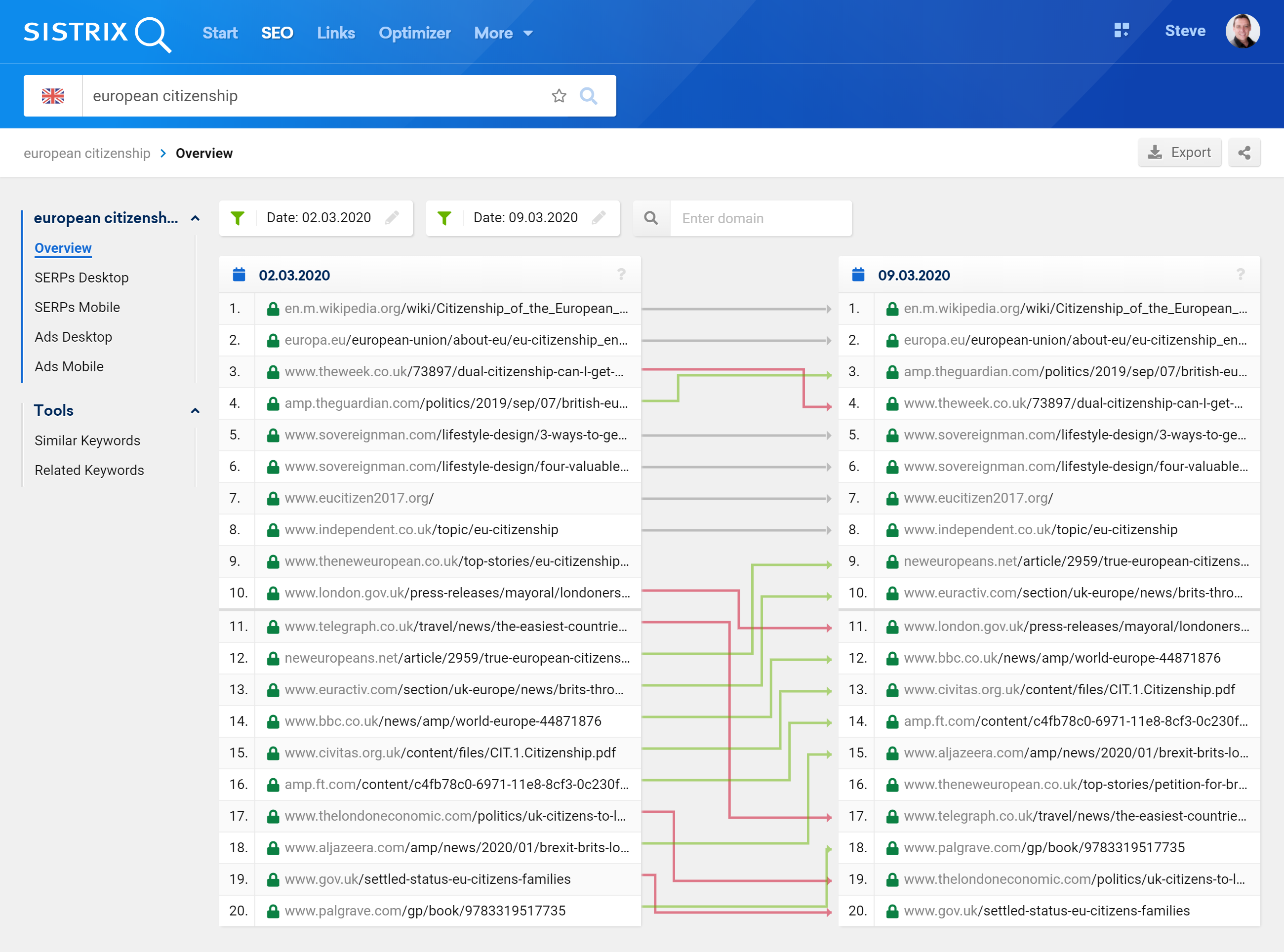The height and width of the screenshot is (952, 1284).
Task: Click left www.telegraph.co.uk result at rank 11
Action: coord(456,627)
